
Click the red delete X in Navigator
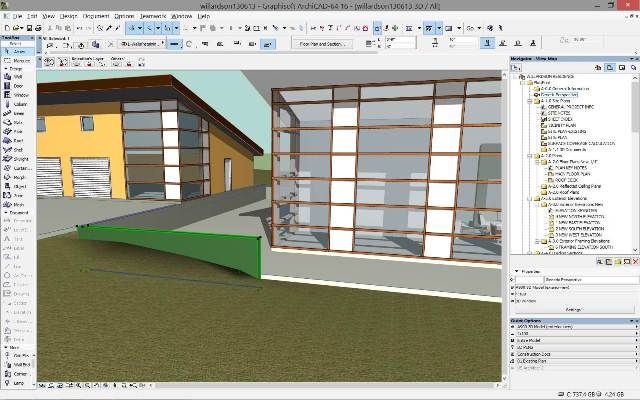pyautogui.click(x=635, y=261)
